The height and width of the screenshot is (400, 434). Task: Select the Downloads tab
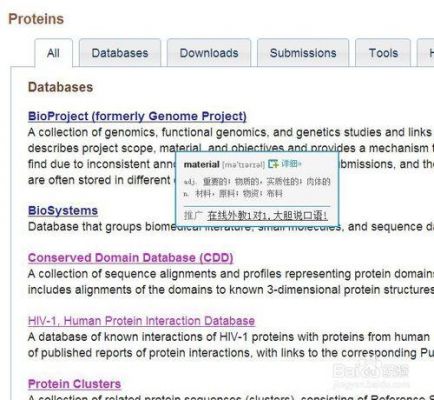(x=209, y=53)
